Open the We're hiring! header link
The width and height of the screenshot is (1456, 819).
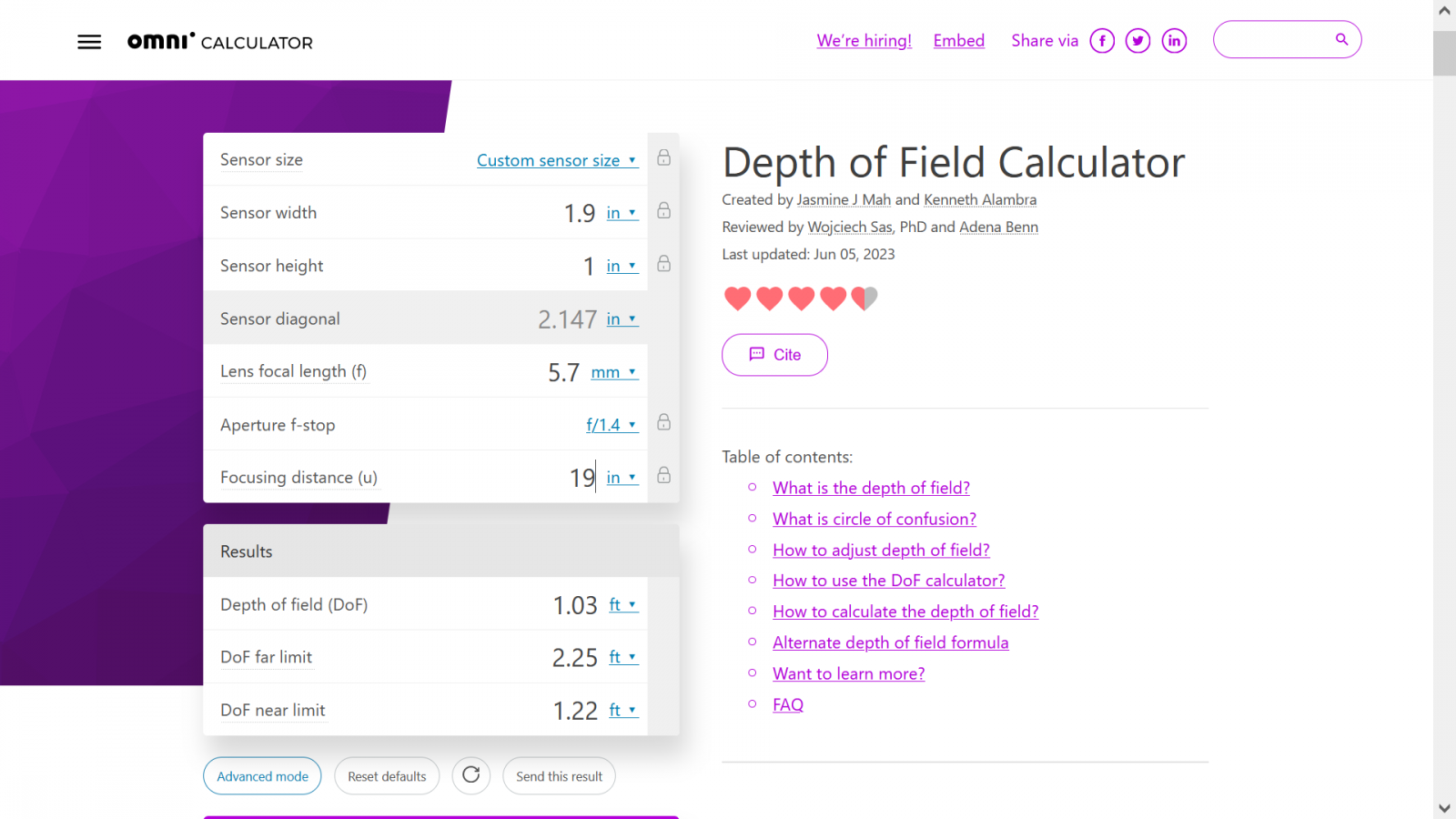864,41
